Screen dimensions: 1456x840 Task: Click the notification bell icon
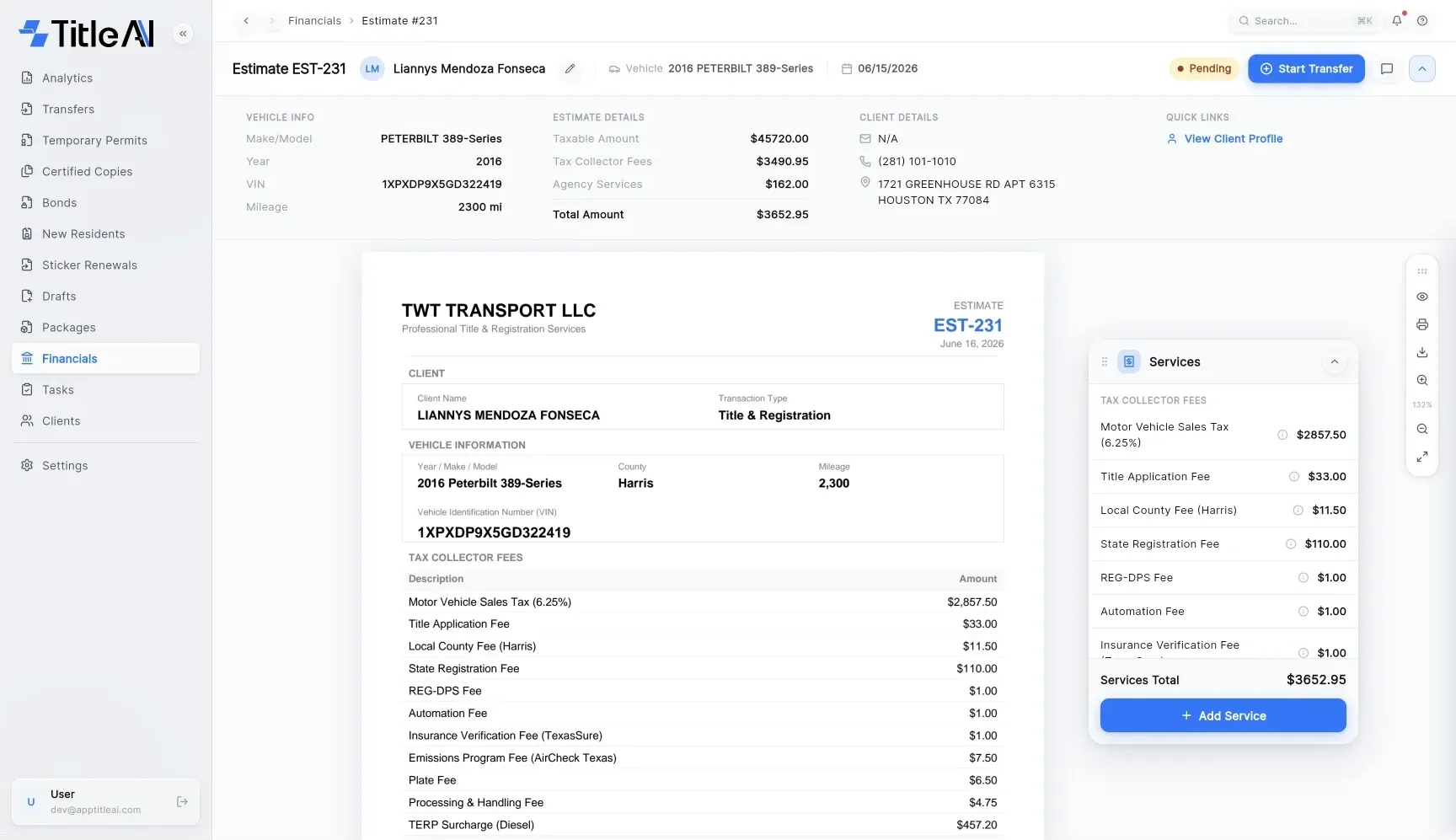coord(1397,20)
